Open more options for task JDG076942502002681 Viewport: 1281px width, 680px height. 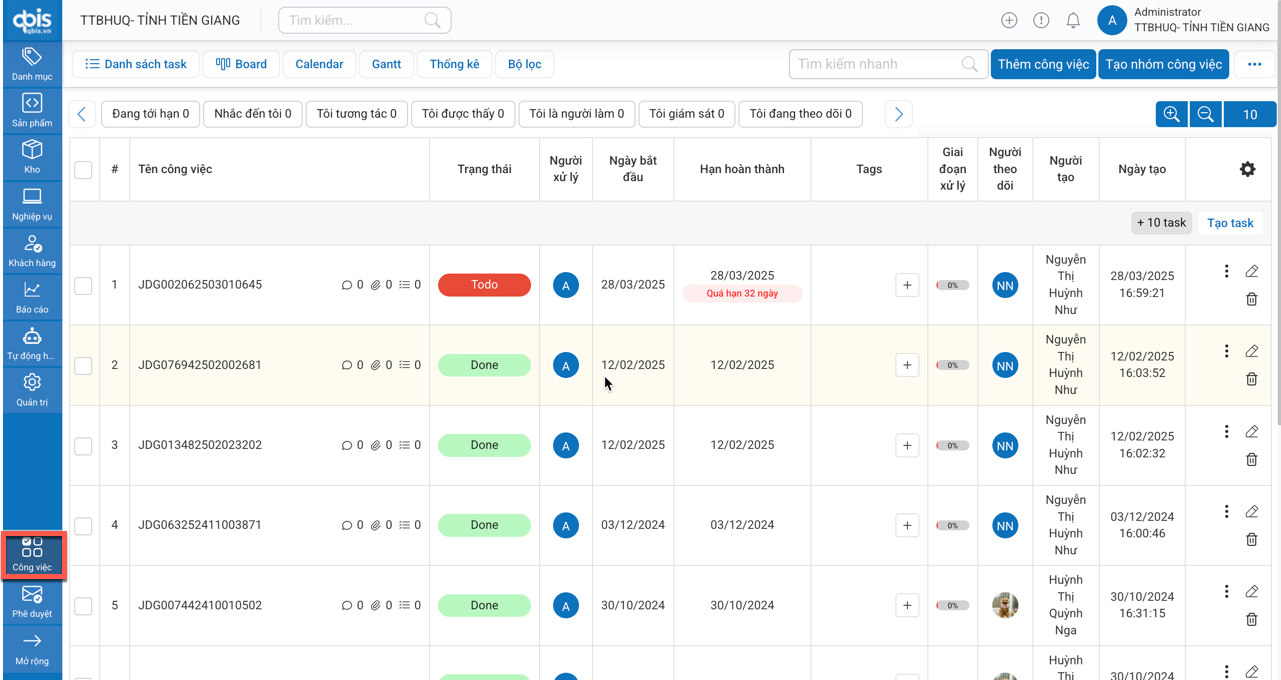pos(1226,351)
